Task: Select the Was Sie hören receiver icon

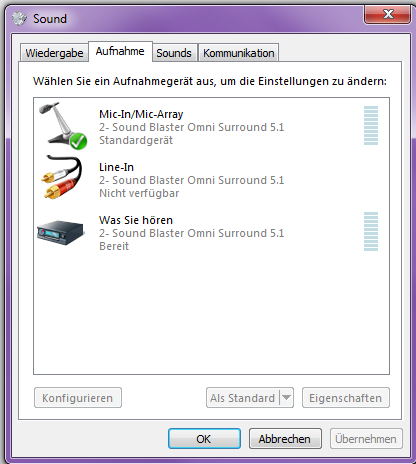Action: coord(60,232)
